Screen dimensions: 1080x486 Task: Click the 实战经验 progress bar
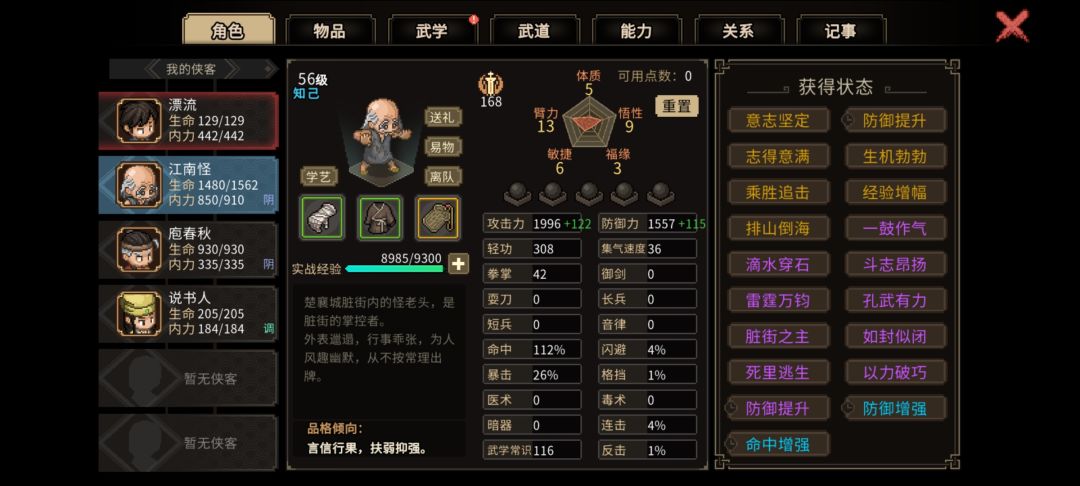pyautogui.click(x=395, y=268)
